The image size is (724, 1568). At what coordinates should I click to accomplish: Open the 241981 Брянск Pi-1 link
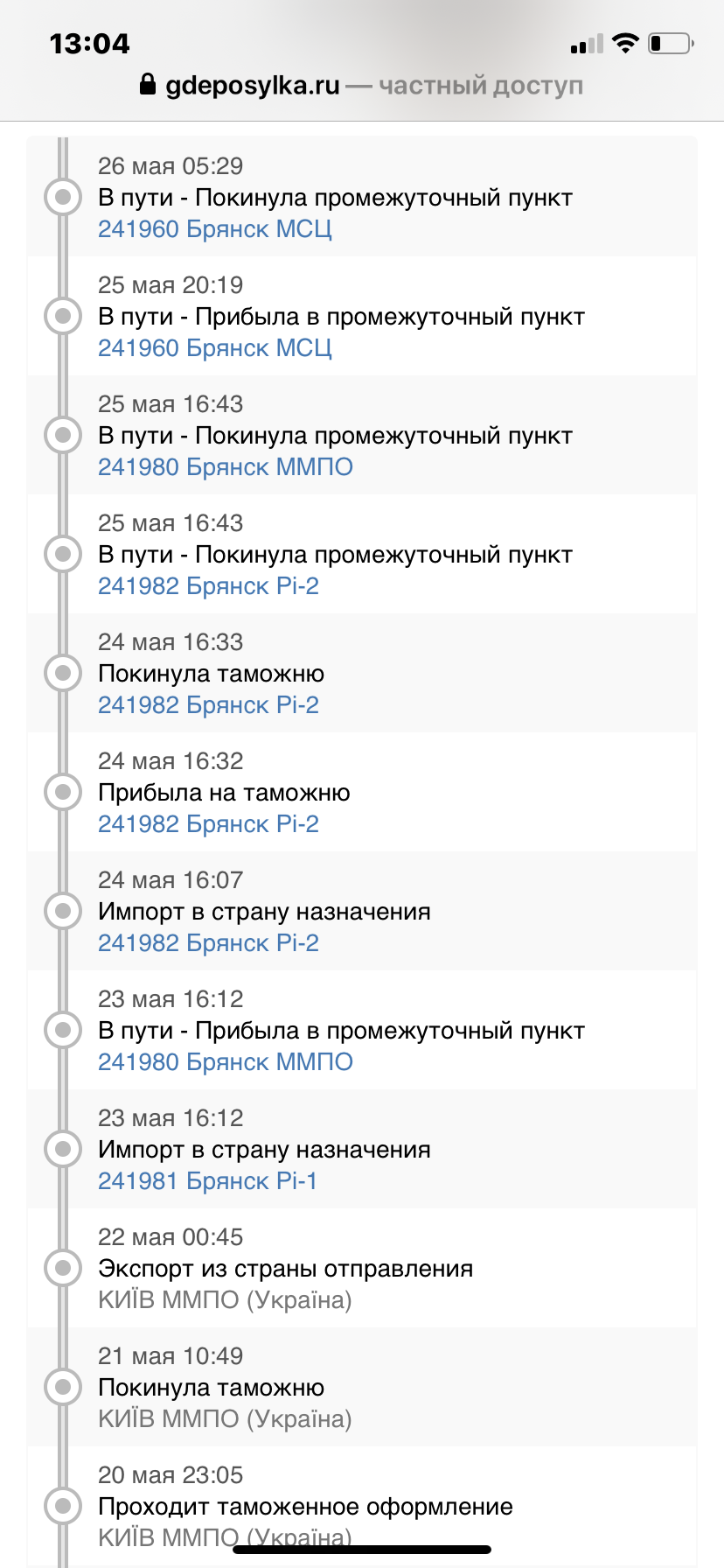208,1180
